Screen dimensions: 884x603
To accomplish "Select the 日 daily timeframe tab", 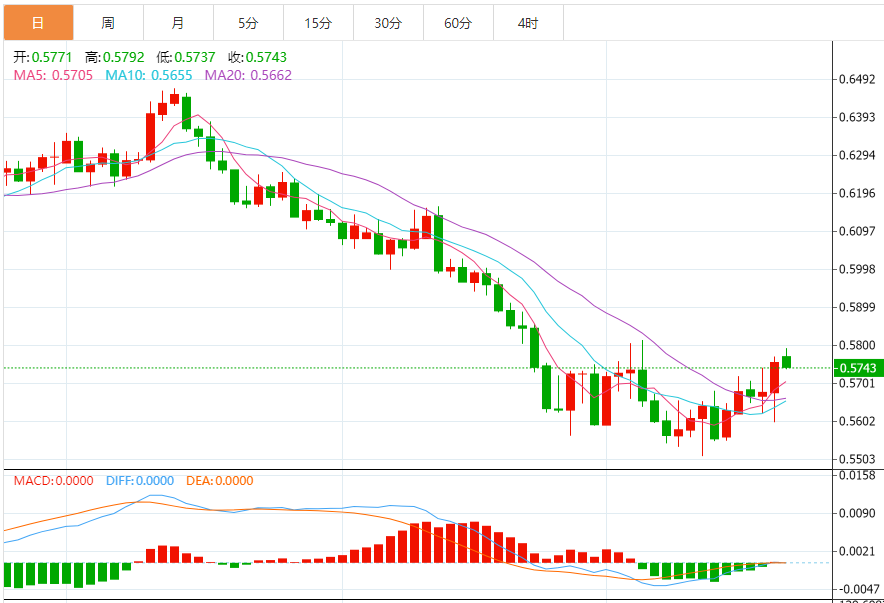I will pyautogui.click(x=38, y=23).
